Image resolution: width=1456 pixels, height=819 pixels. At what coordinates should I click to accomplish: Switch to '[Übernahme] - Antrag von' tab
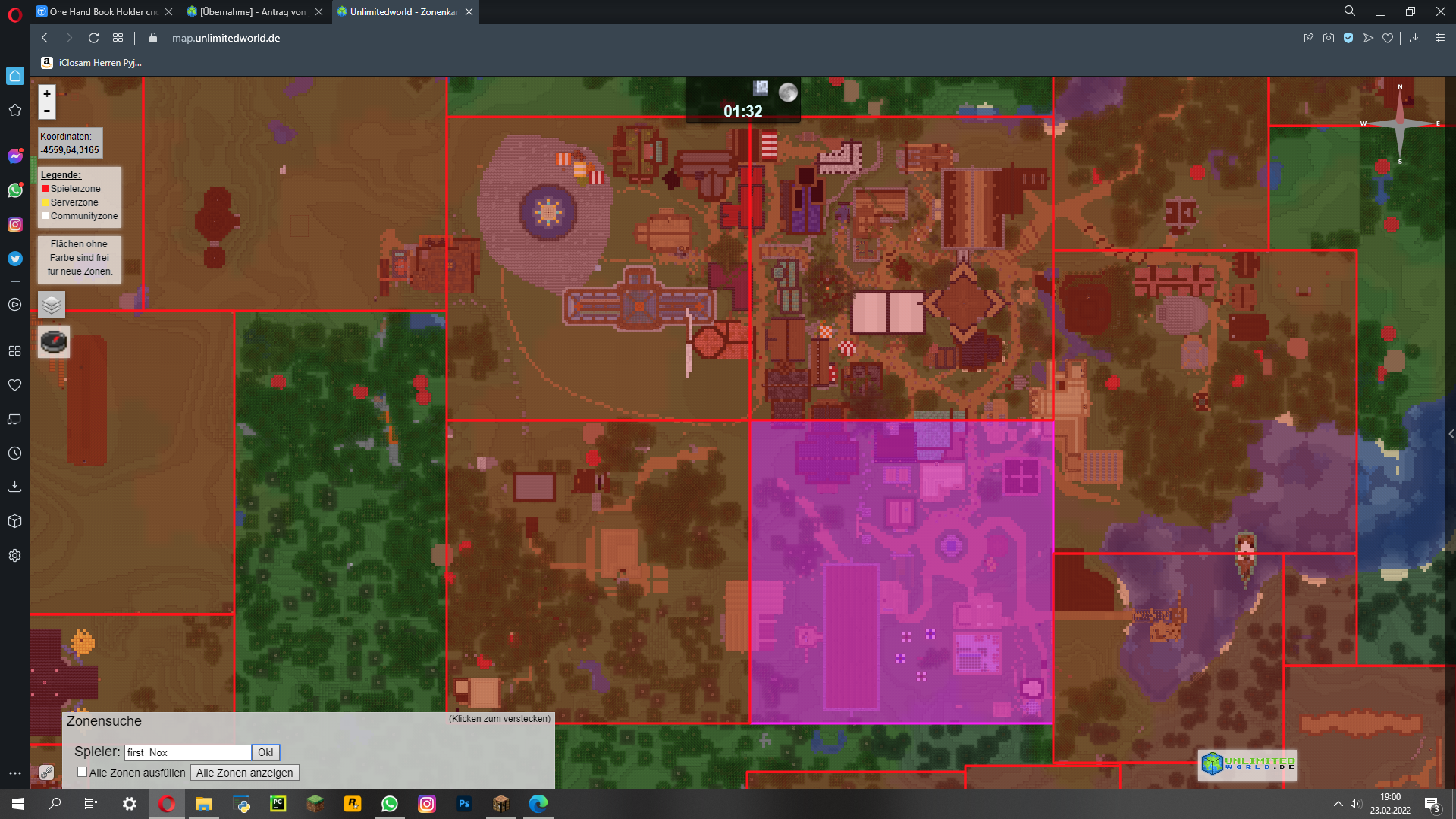[x=253, y=11]
